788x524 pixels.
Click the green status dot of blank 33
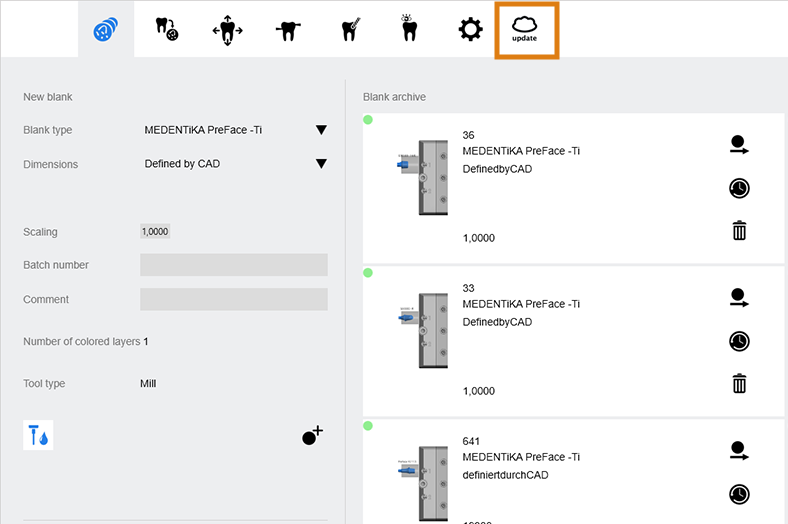[x=368, y=273]
